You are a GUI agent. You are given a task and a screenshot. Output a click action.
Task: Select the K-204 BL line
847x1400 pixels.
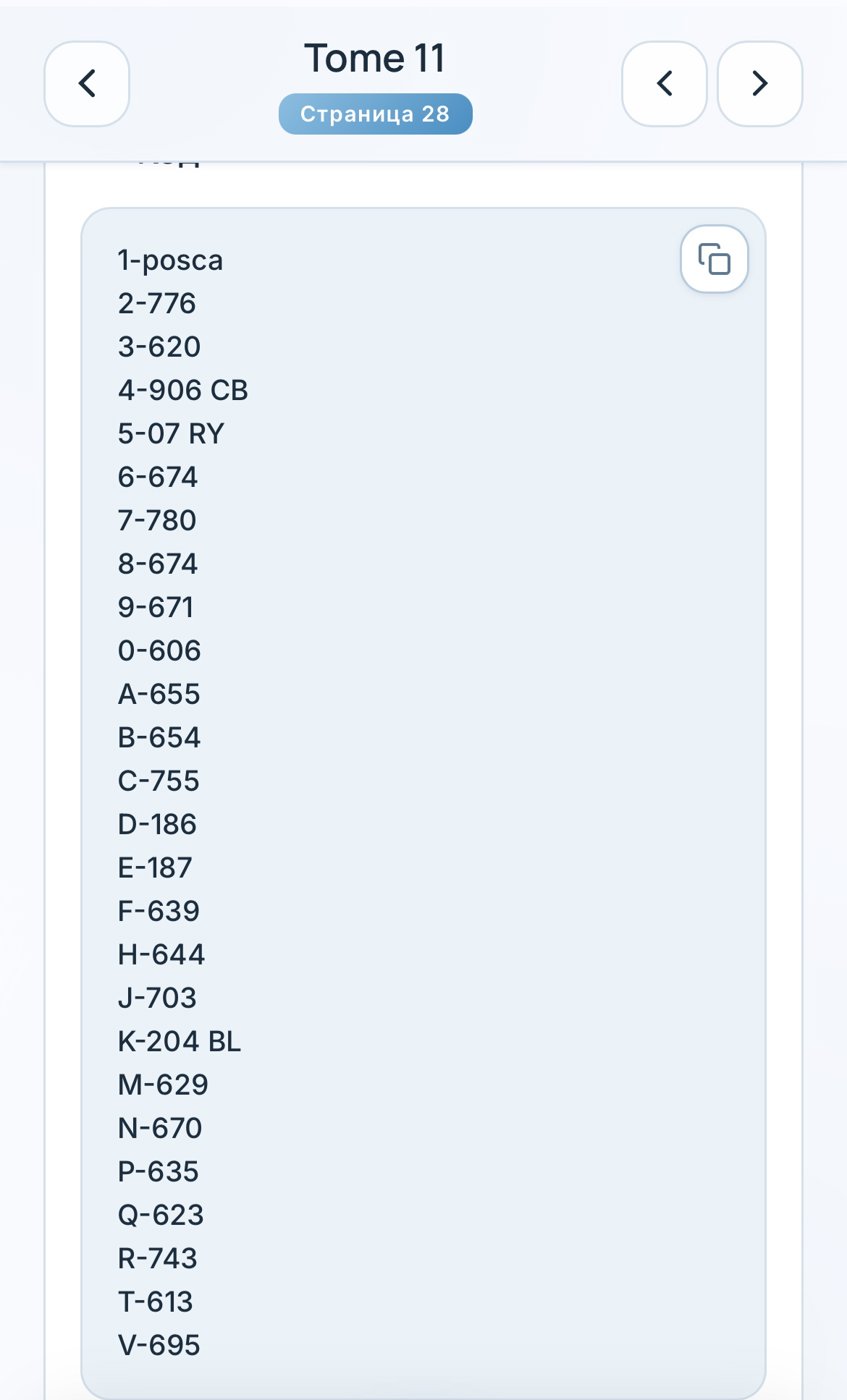(180, 1042)
